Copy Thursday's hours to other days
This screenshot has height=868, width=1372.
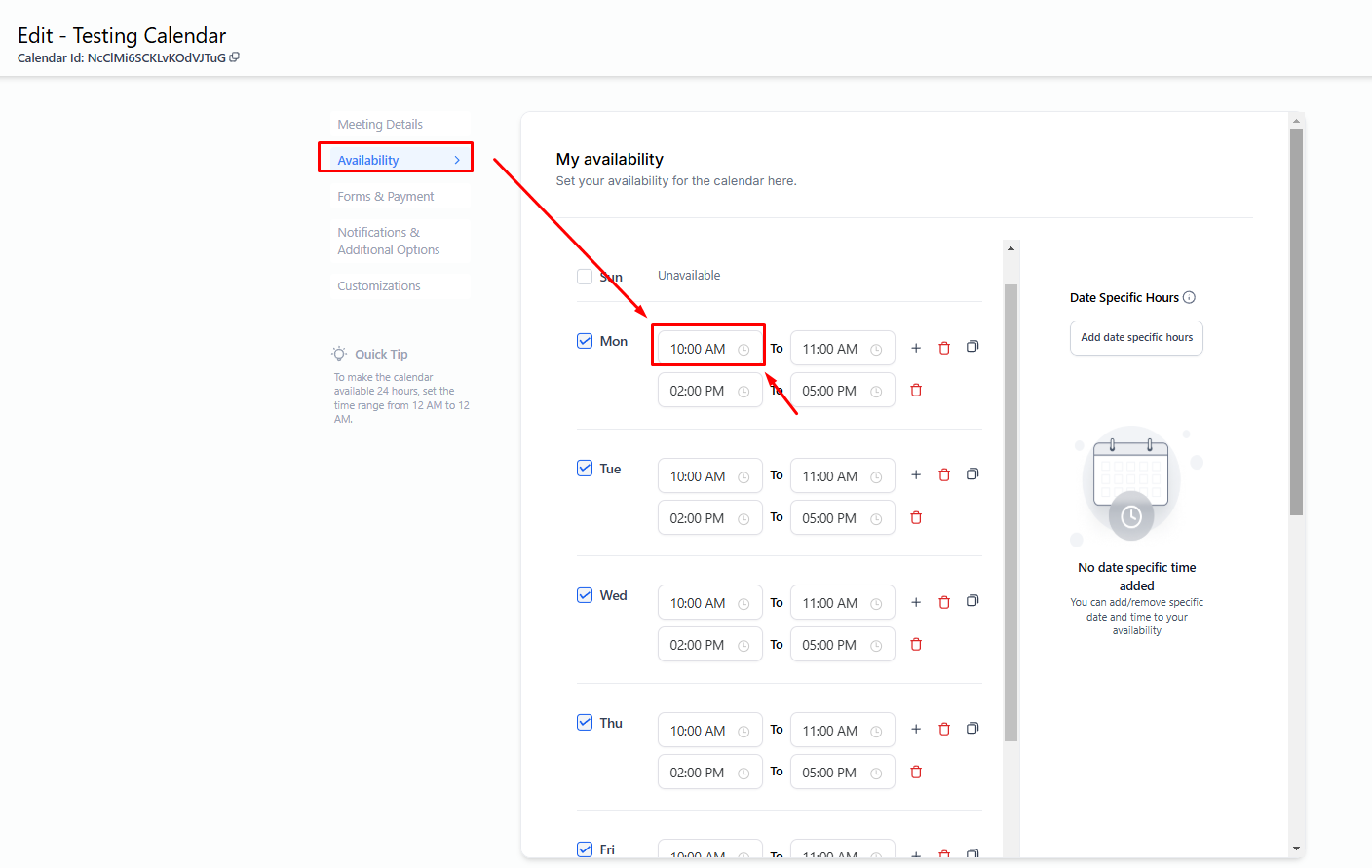[972, 729]
